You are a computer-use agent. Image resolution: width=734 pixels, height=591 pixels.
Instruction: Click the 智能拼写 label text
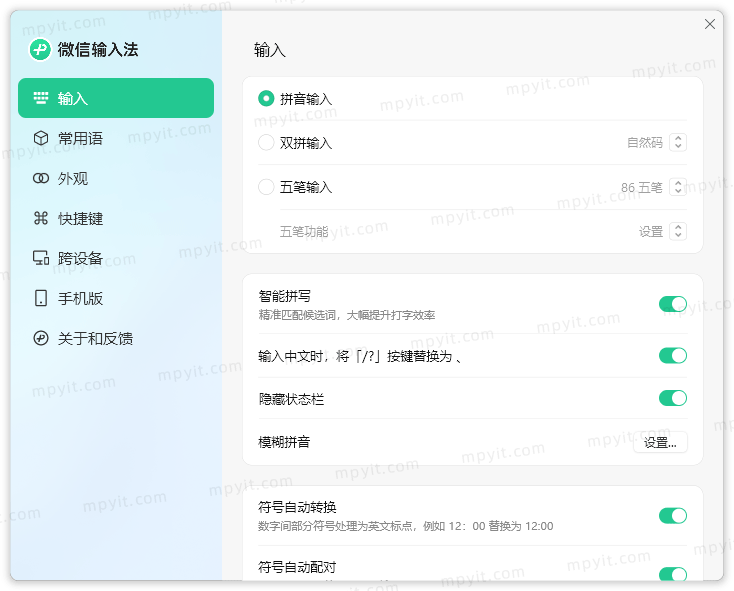click(x=285, y=296)
